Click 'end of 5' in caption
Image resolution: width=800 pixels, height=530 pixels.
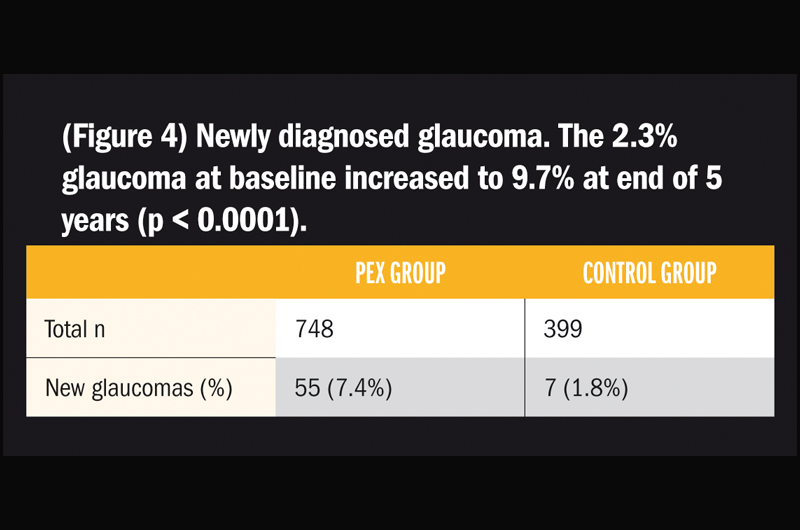(669, 179)
